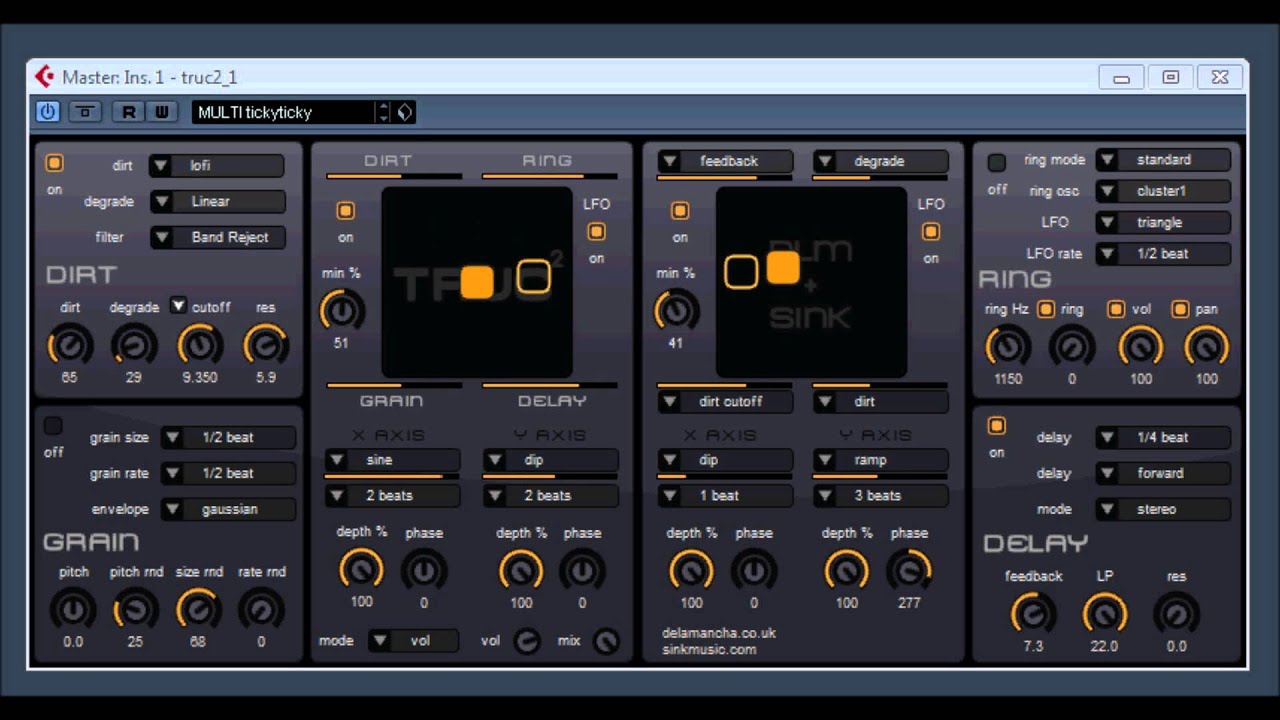Open the dirt type lofi dropdown
Image resolution: width=1280 pixels, height=720 pixels.
click(217, 166)
